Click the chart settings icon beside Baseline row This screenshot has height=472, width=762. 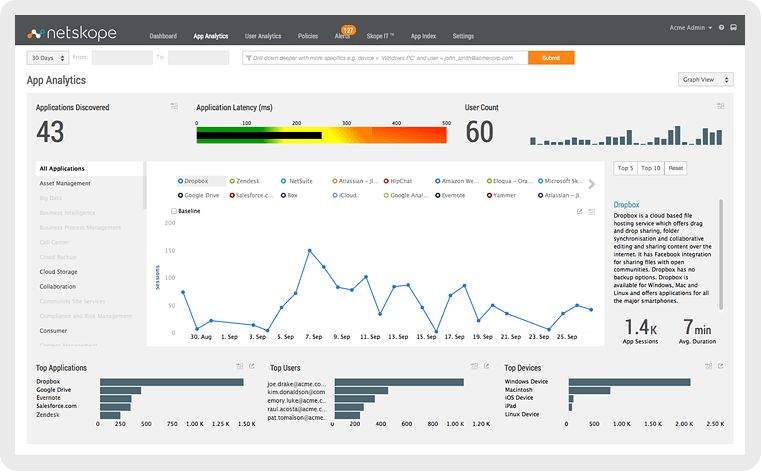[591, 212]
